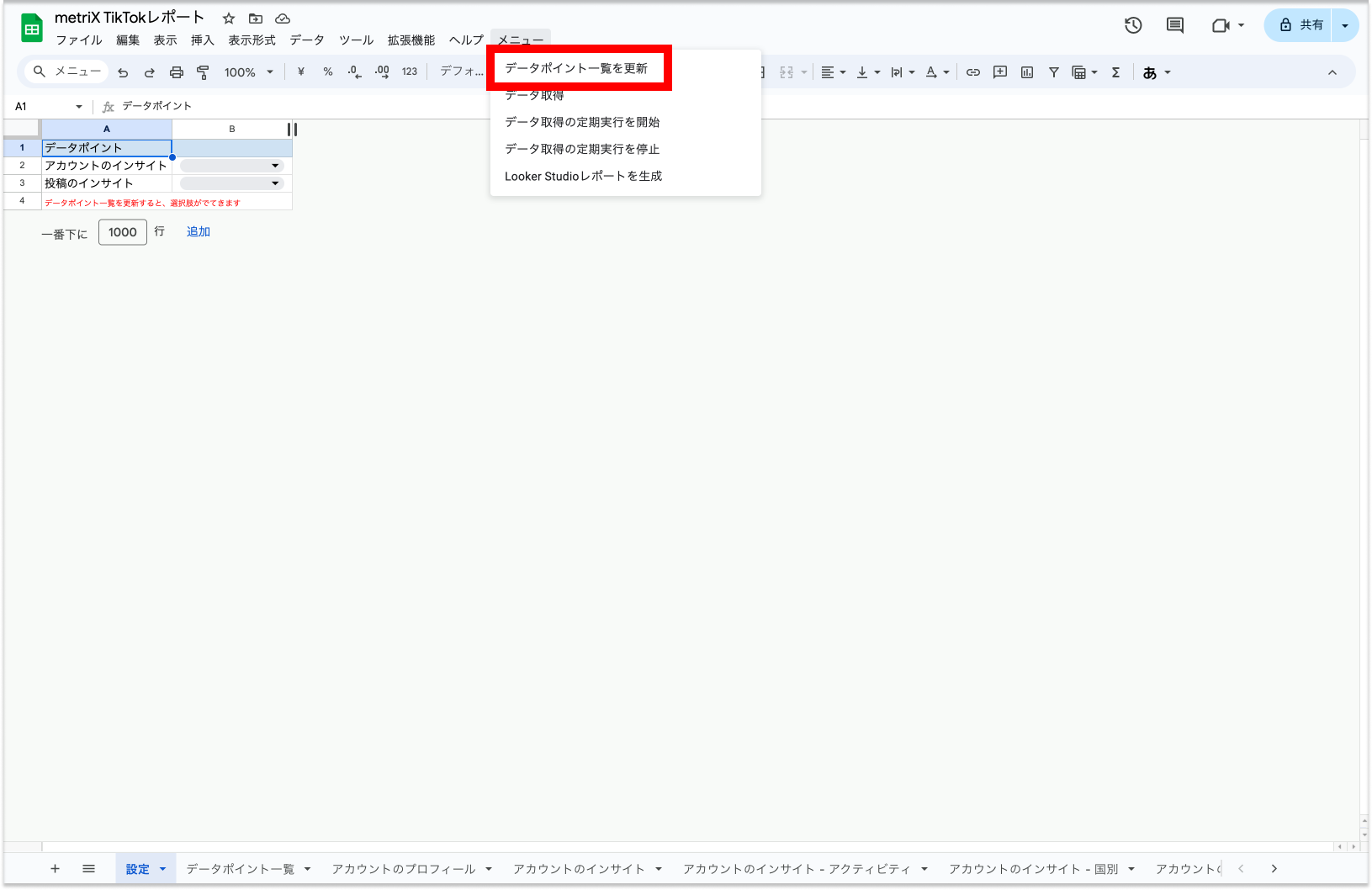
Task: Open the 投稿のインサイト cell dropdown
Action: pos(275,183)
